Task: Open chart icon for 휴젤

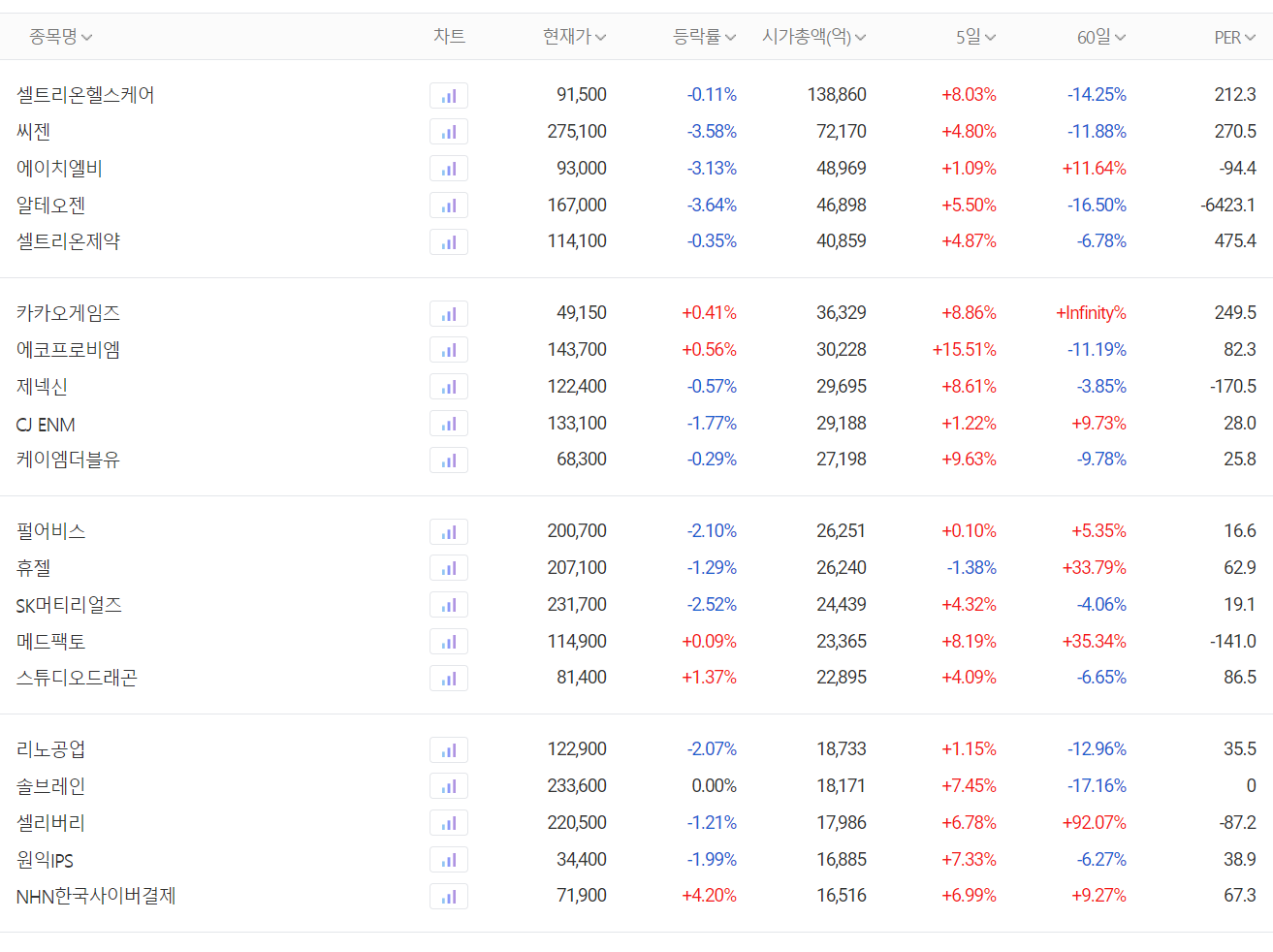Action: pyautogui.click(x=449, y=568)
